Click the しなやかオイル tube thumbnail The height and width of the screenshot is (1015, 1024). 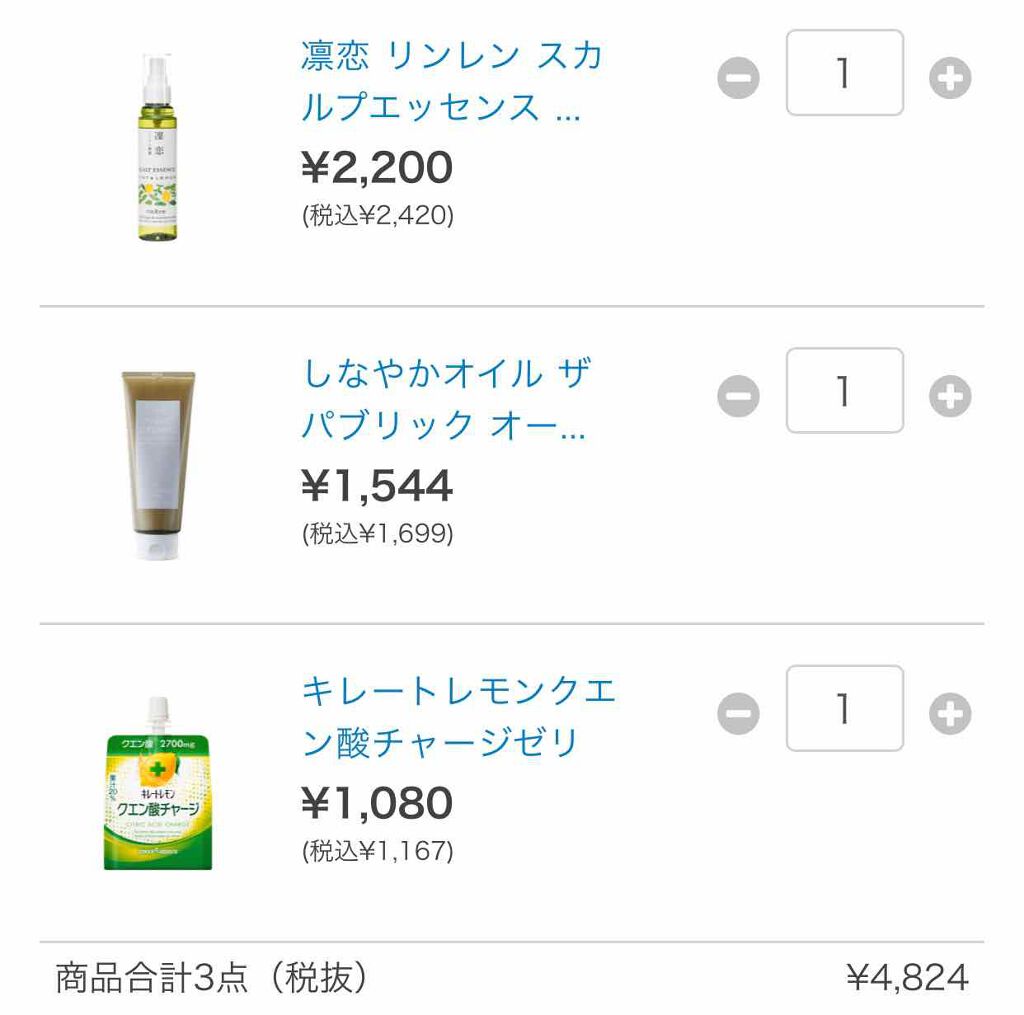[x=160, y=460]
